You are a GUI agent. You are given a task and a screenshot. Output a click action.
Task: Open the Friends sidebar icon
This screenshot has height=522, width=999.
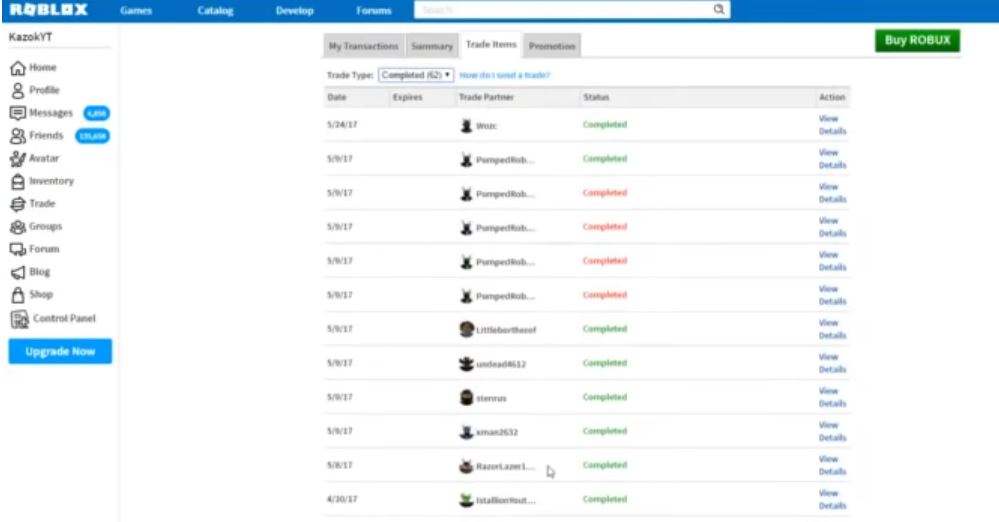18,136
